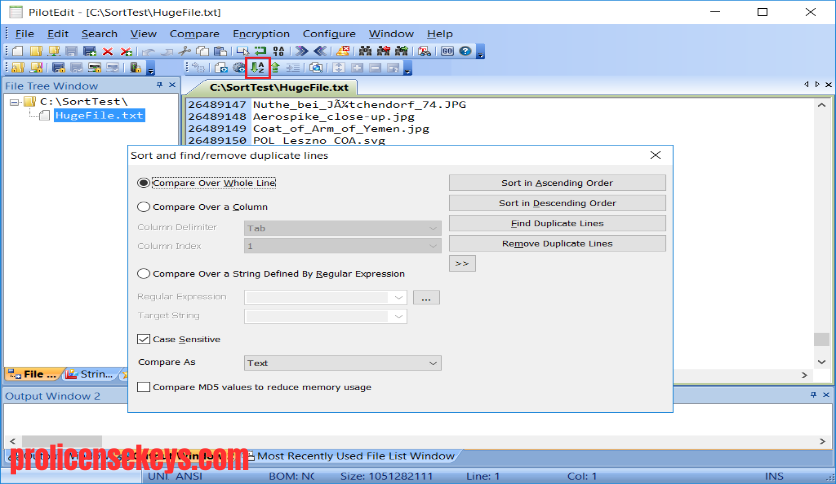Click the editor vertical scrollbar thumb

[x=822, y=339]
